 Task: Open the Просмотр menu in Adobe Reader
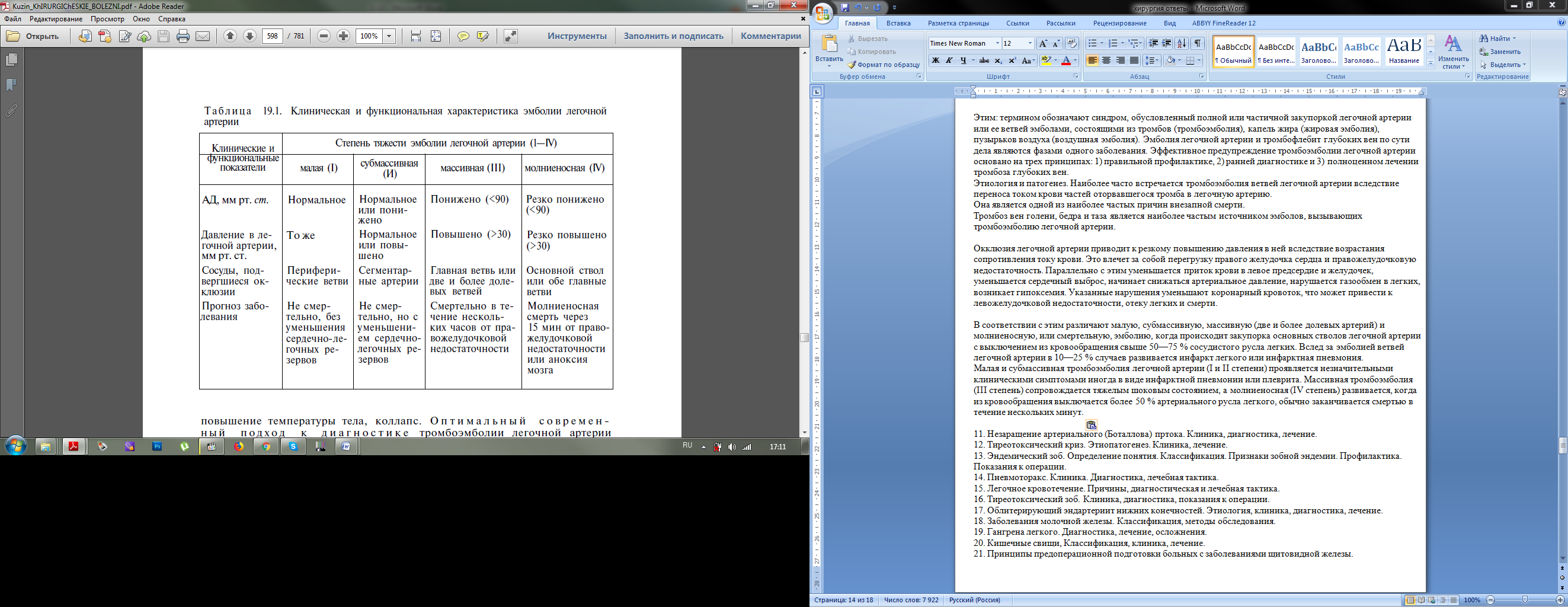(107, 19)
